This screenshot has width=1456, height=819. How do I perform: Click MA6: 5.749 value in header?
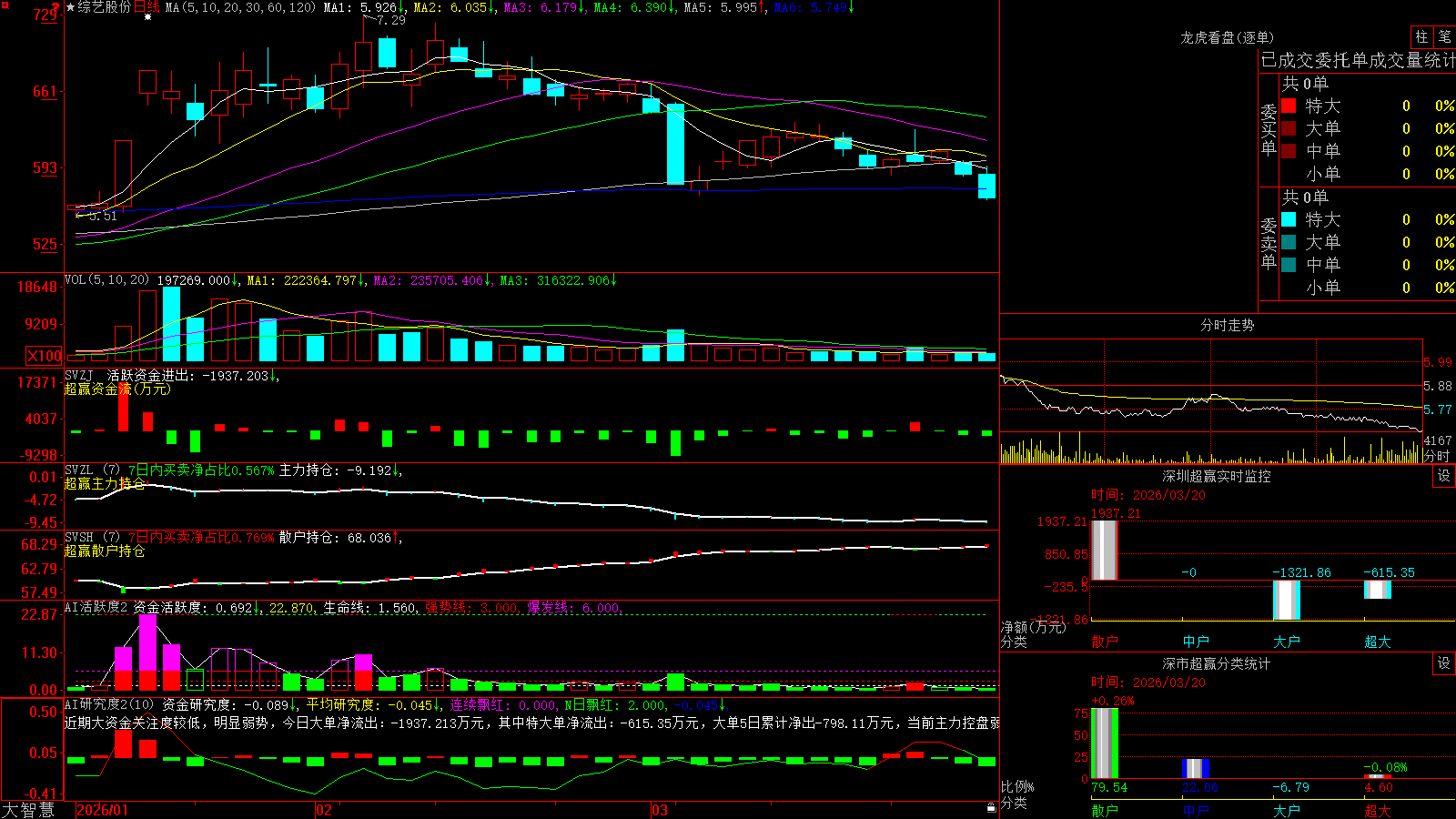(x=814, y=7)
